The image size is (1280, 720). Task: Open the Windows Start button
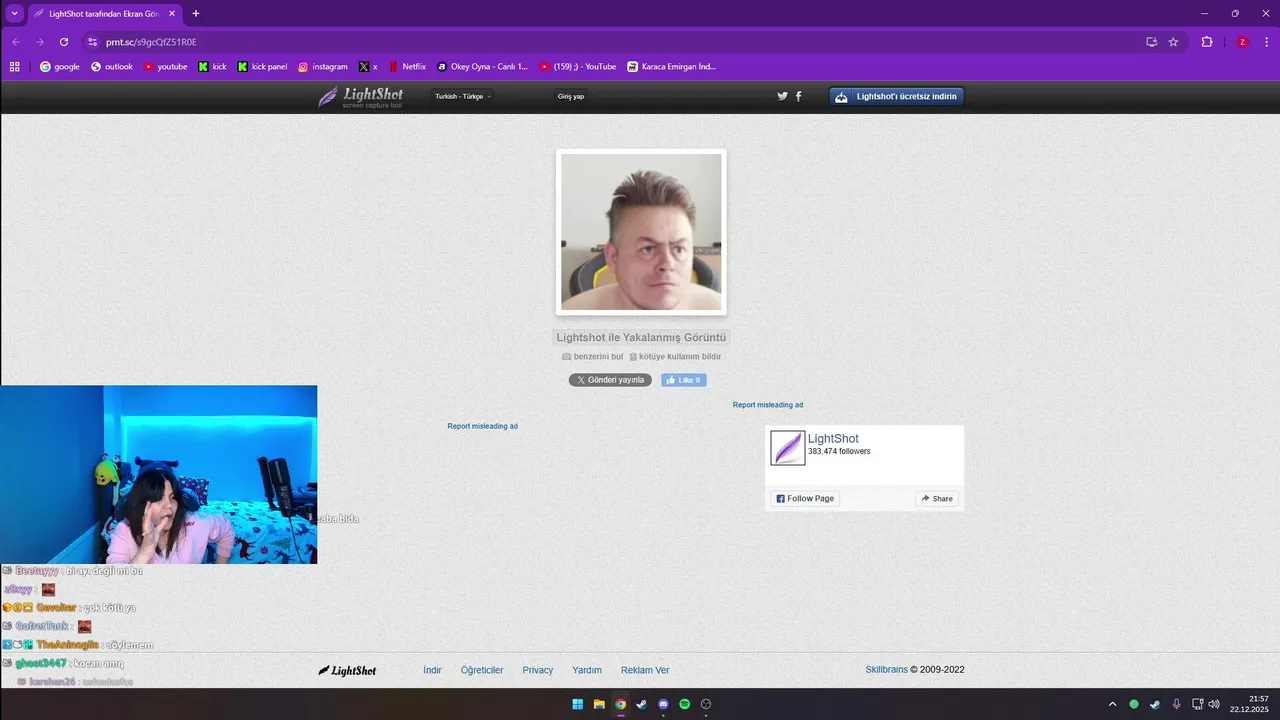pos(577,704)
